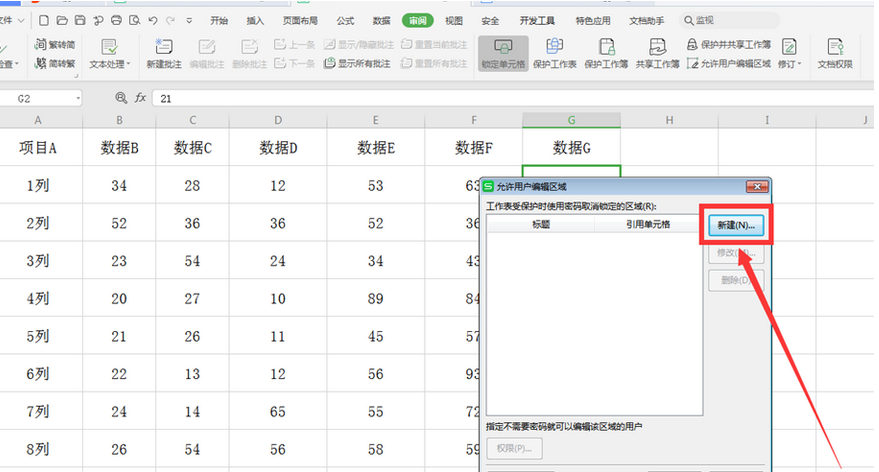Viewport: 879px width, 472px height.
Task: Click the zoom magnifier icon beside fx
Action: click(x=121, y=98)
